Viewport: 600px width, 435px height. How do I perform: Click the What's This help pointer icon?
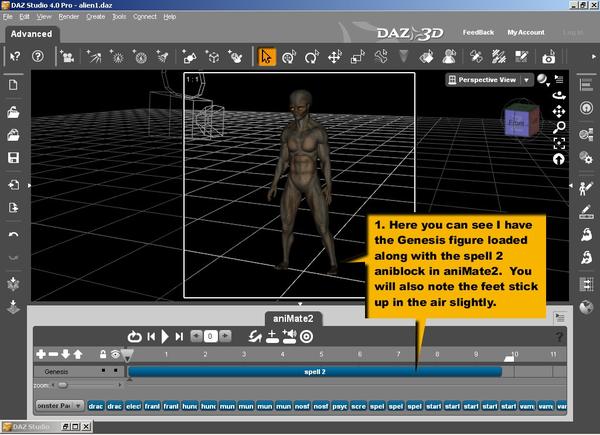pyautogui.click(x=15, y=57)
